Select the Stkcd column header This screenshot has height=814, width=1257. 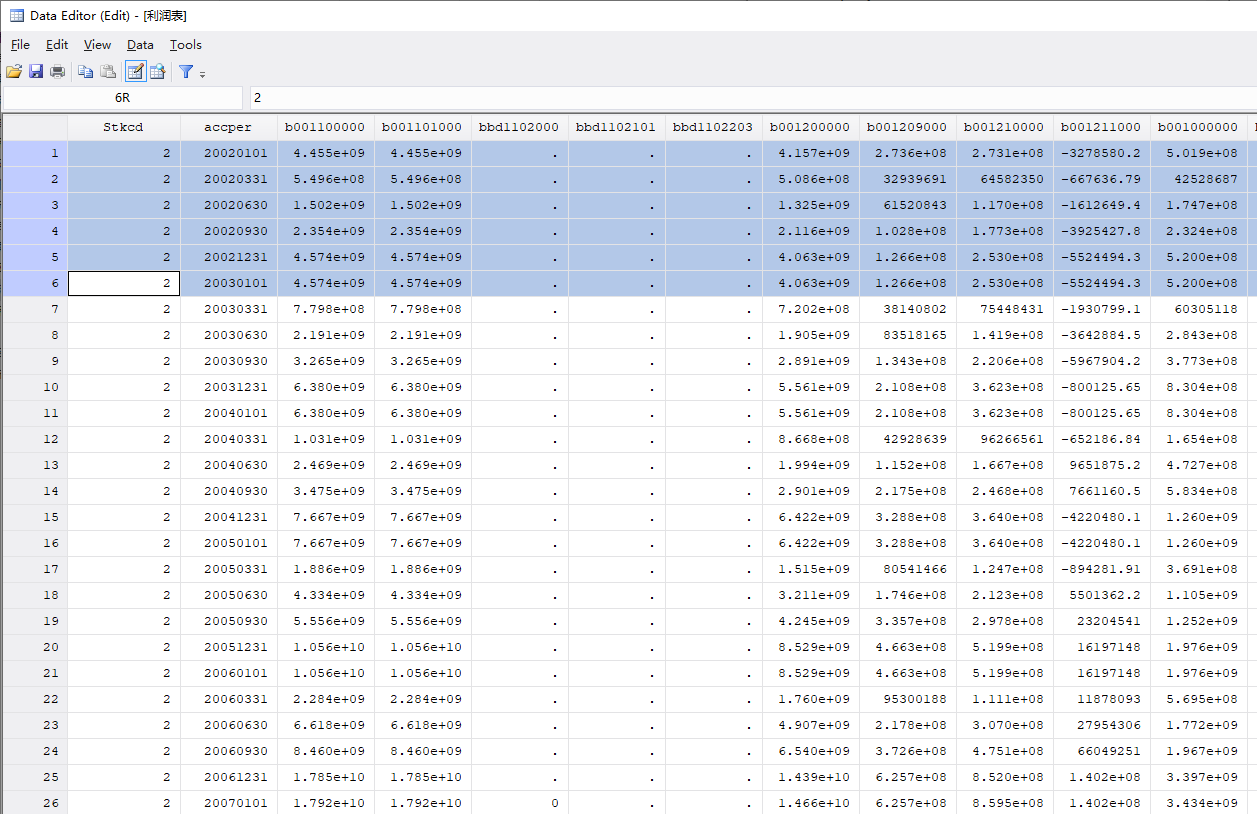[124, 127]
